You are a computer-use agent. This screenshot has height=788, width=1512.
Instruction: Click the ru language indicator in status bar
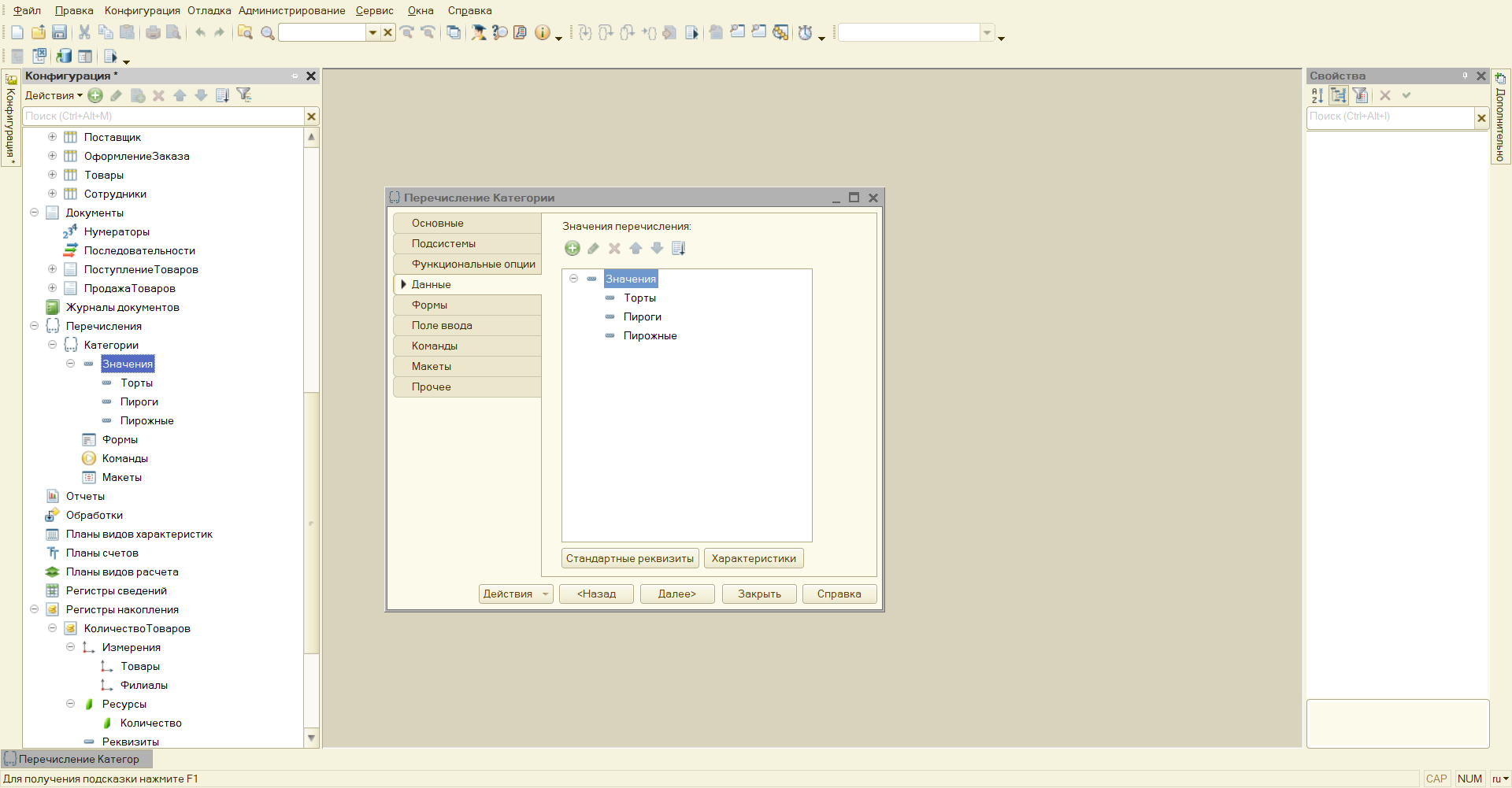[x=1499, y=779]
